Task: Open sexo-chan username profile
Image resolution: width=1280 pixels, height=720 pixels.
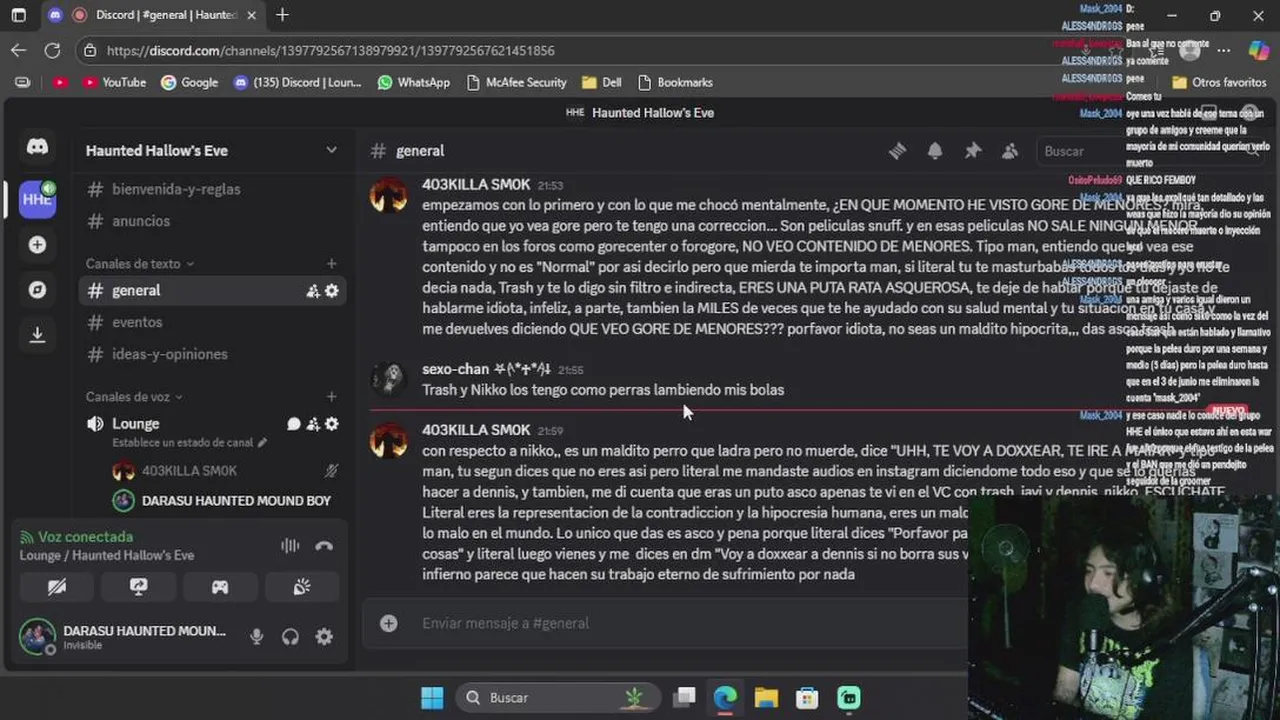Action: [455, 369]
